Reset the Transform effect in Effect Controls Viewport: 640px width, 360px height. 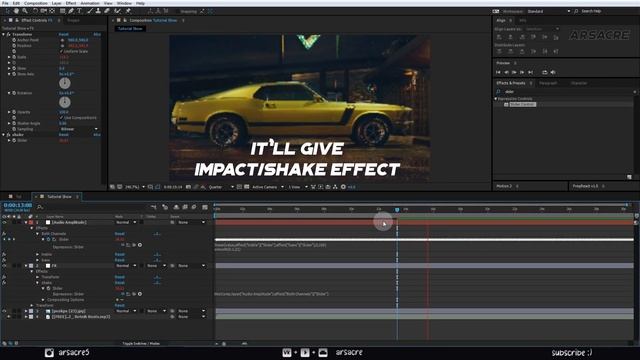pos(64,34)
